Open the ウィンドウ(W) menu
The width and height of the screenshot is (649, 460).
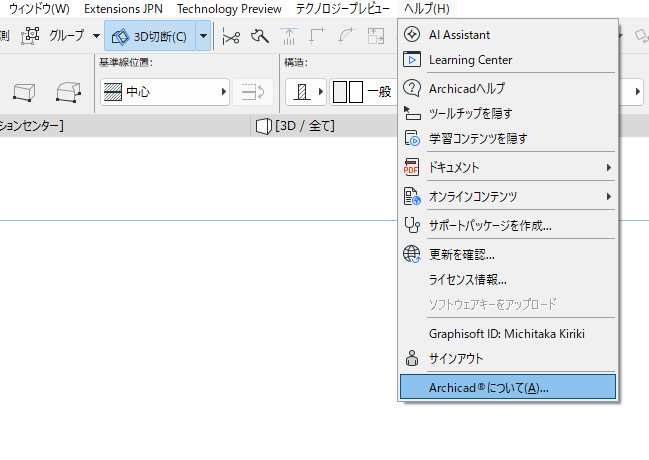[39, 9]
